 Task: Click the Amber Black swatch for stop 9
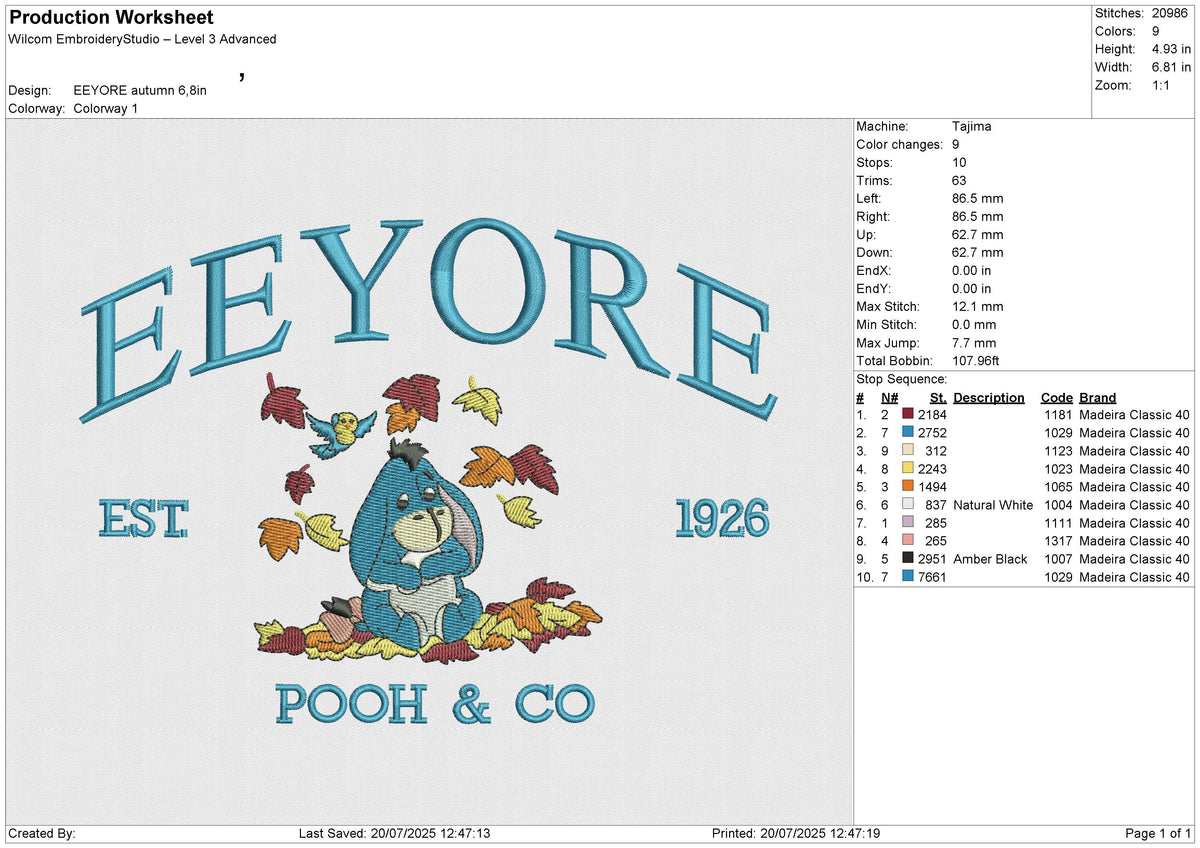point(908,559)
